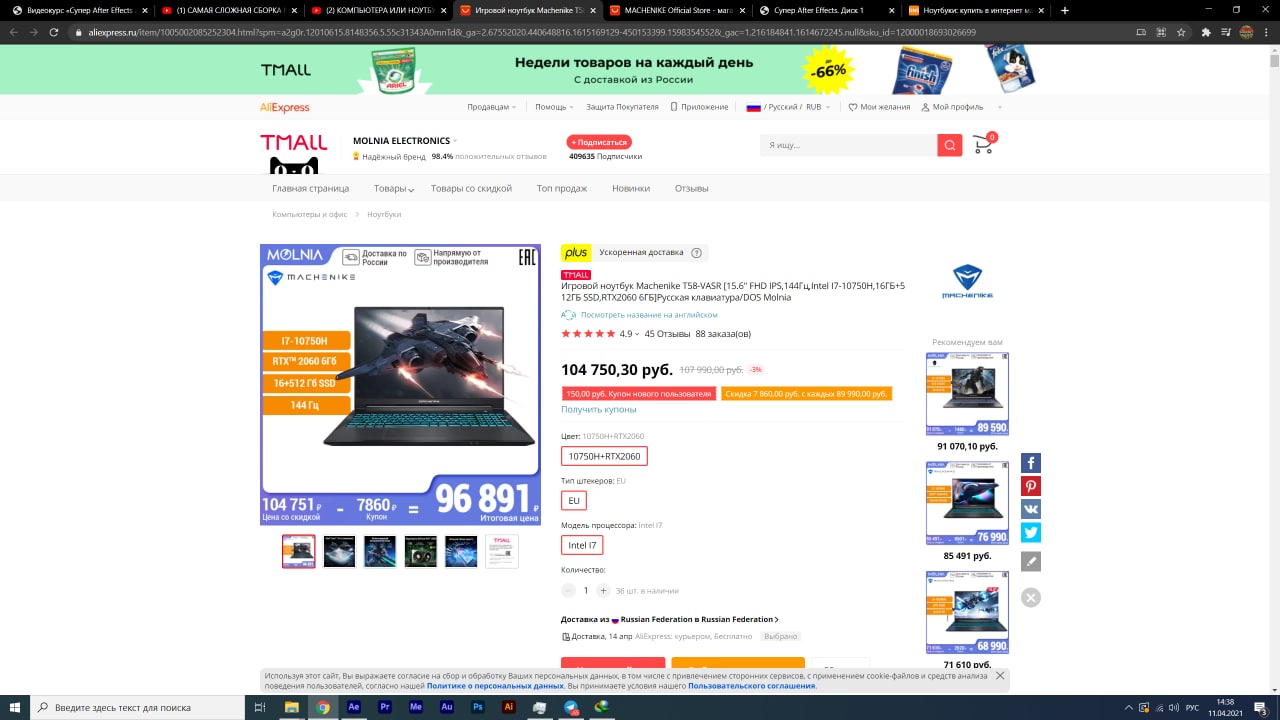
Task: Select color option 10750H+RTX2060
Action: [604, 456]
